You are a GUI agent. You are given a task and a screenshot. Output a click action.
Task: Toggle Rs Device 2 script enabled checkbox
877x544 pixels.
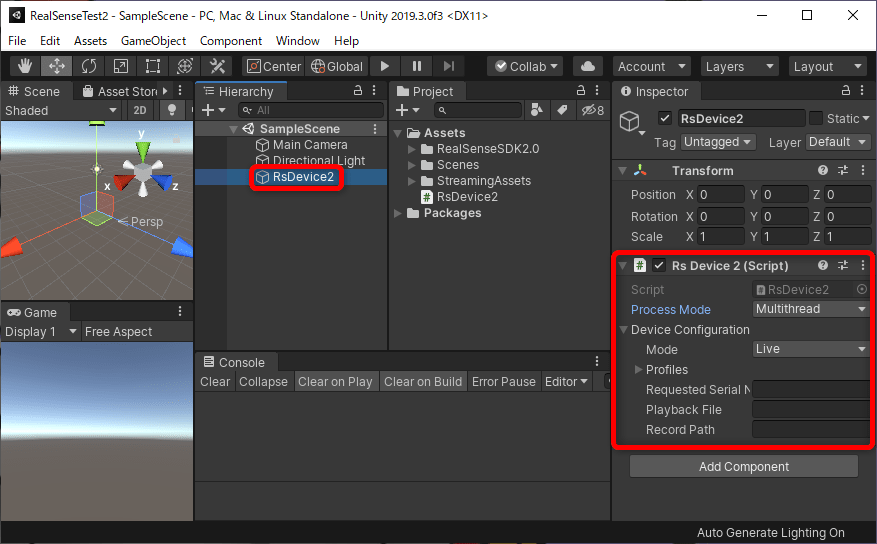(x=659, y=266)
